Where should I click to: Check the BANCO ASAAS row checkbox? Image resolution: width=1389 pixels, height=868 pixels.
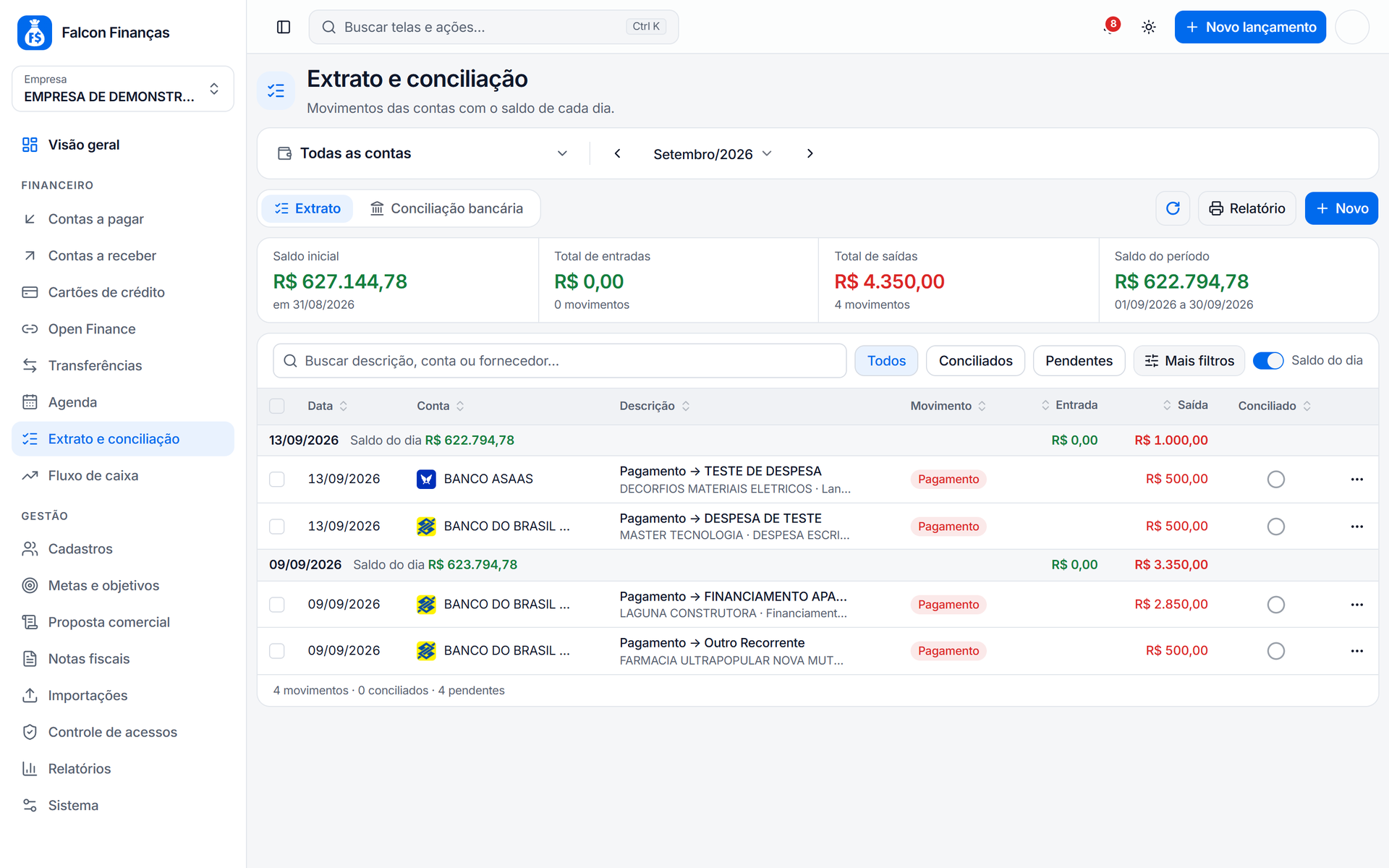point(277,479)
